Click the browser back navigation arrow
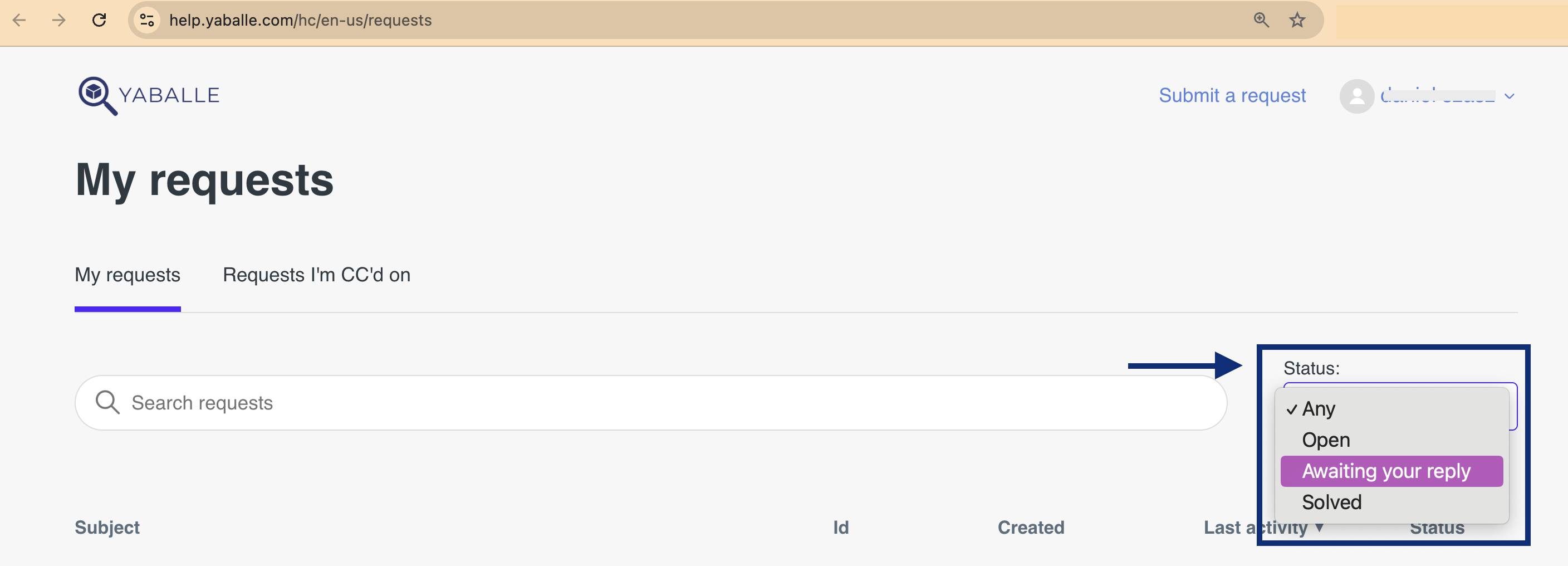Viewport: 1568px width, 566px height. tap(20, 20)
